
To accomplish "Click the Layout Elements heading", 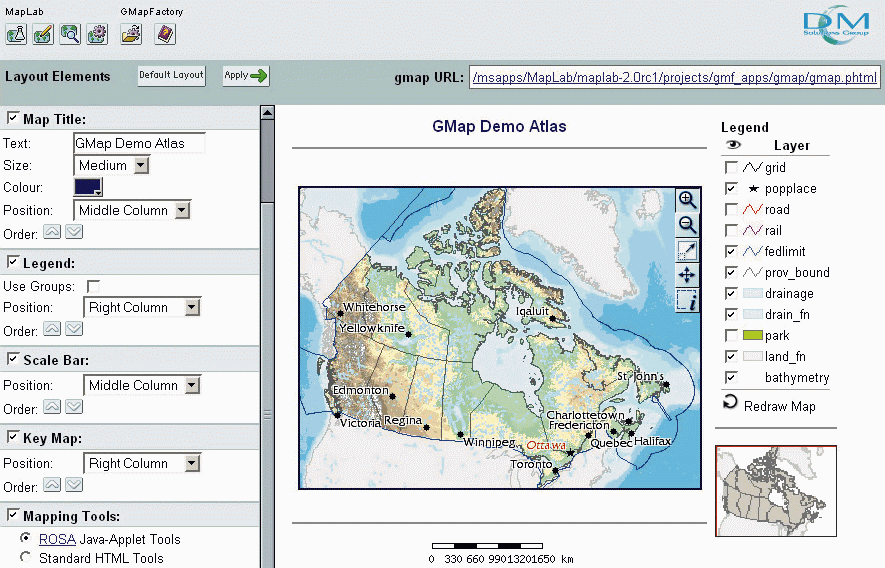I will coord(58,76).
